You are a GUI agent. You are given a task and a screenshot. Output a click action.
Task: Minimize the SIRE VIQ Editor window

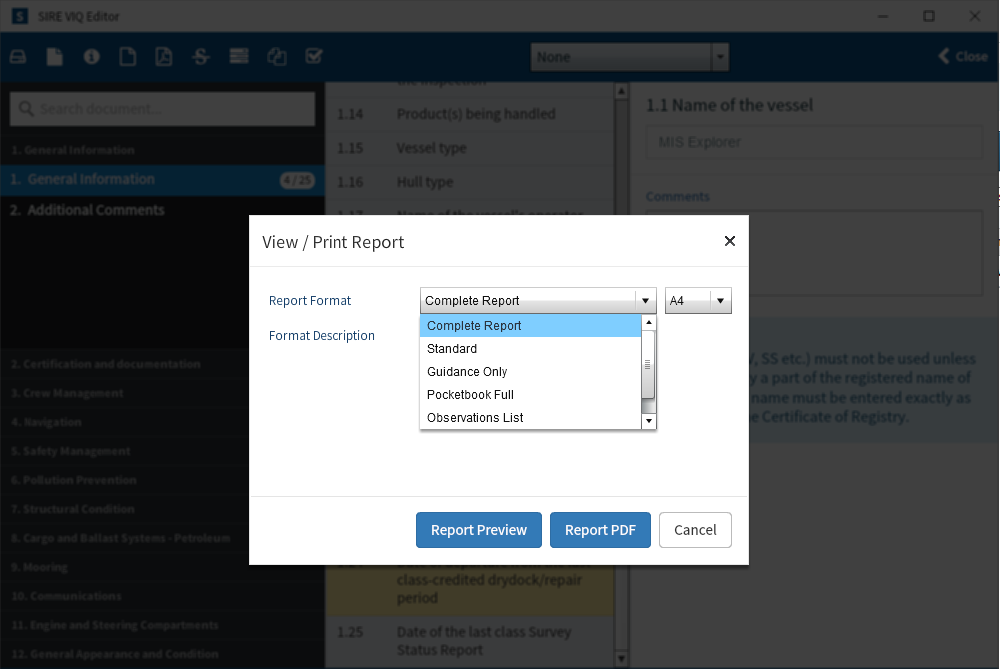pyautogui.click(x=883, y=16)
